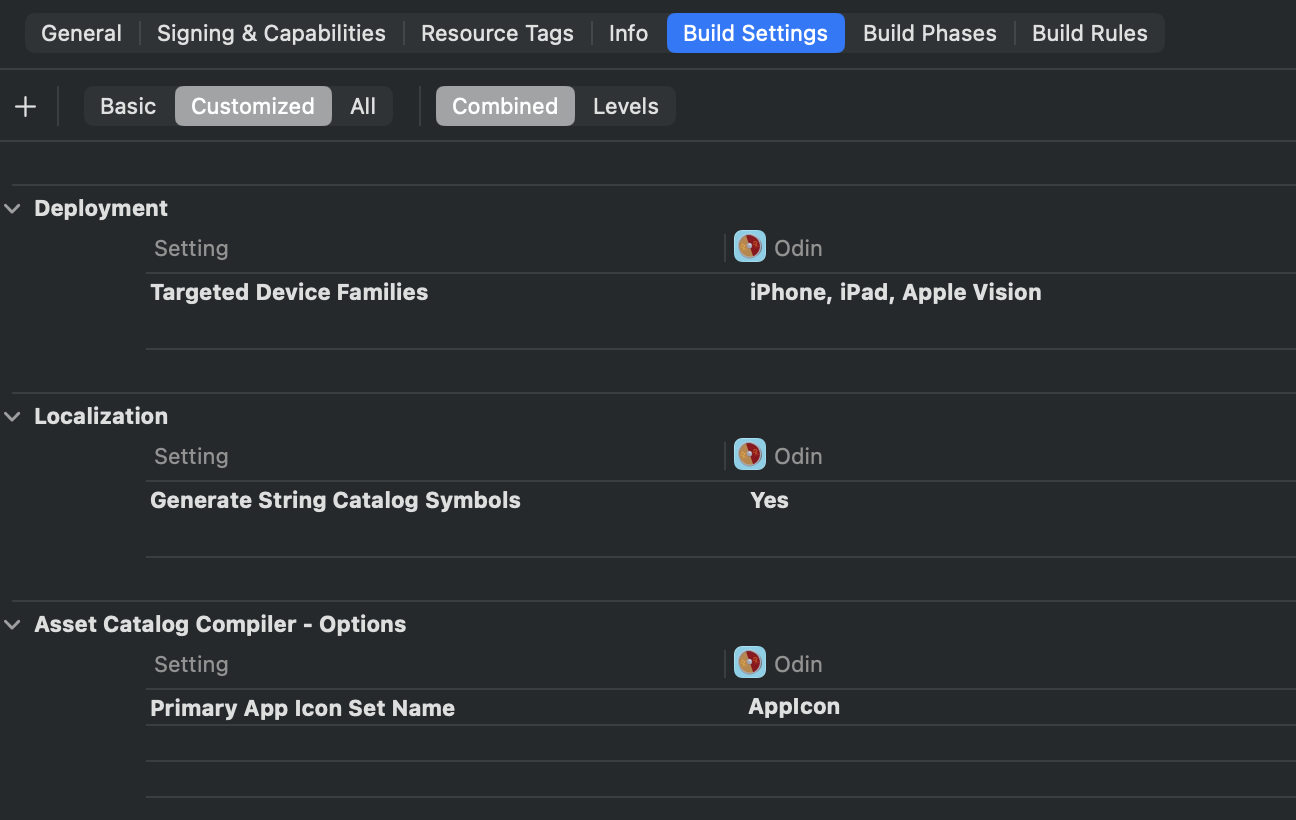Open Targeted Device Families value dropdown
Image resolution: width=1296 pixels, height=820 pixels.
click(895, 292)
